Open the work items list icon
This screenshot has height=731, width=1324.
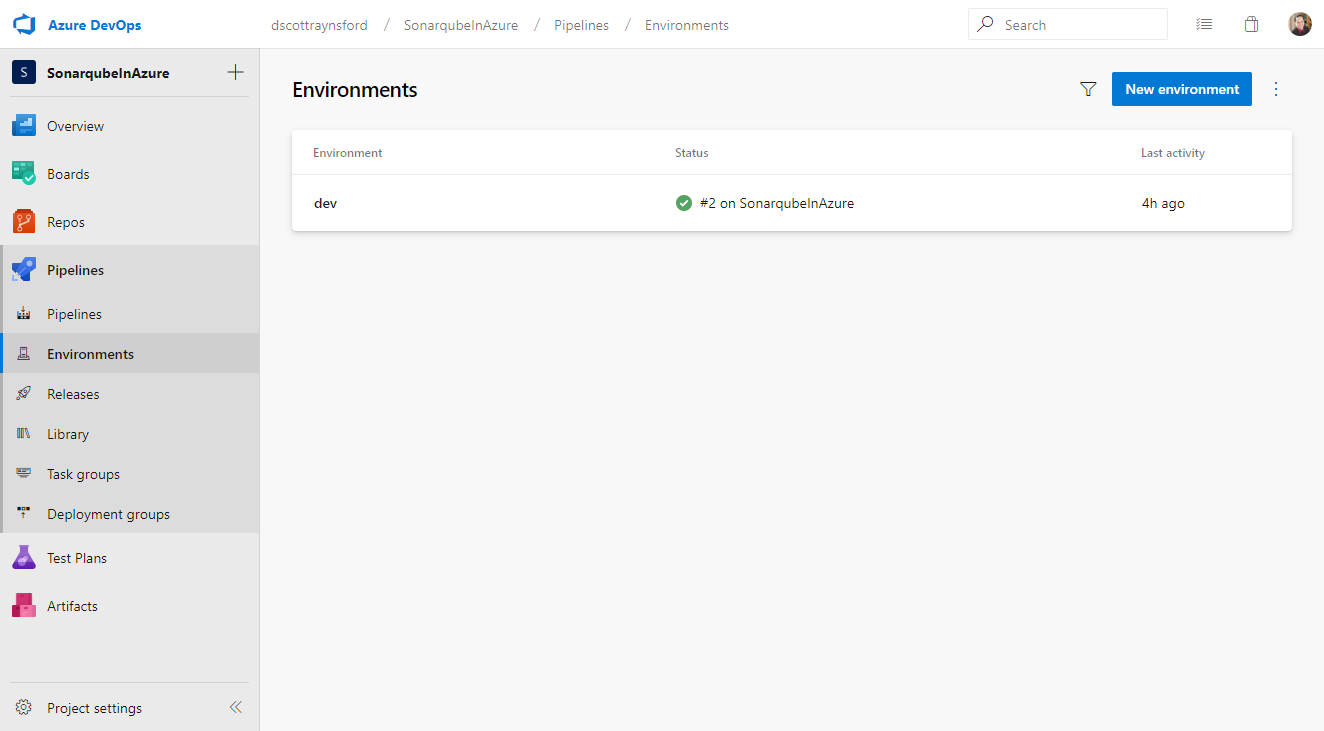pos(1204,24)
